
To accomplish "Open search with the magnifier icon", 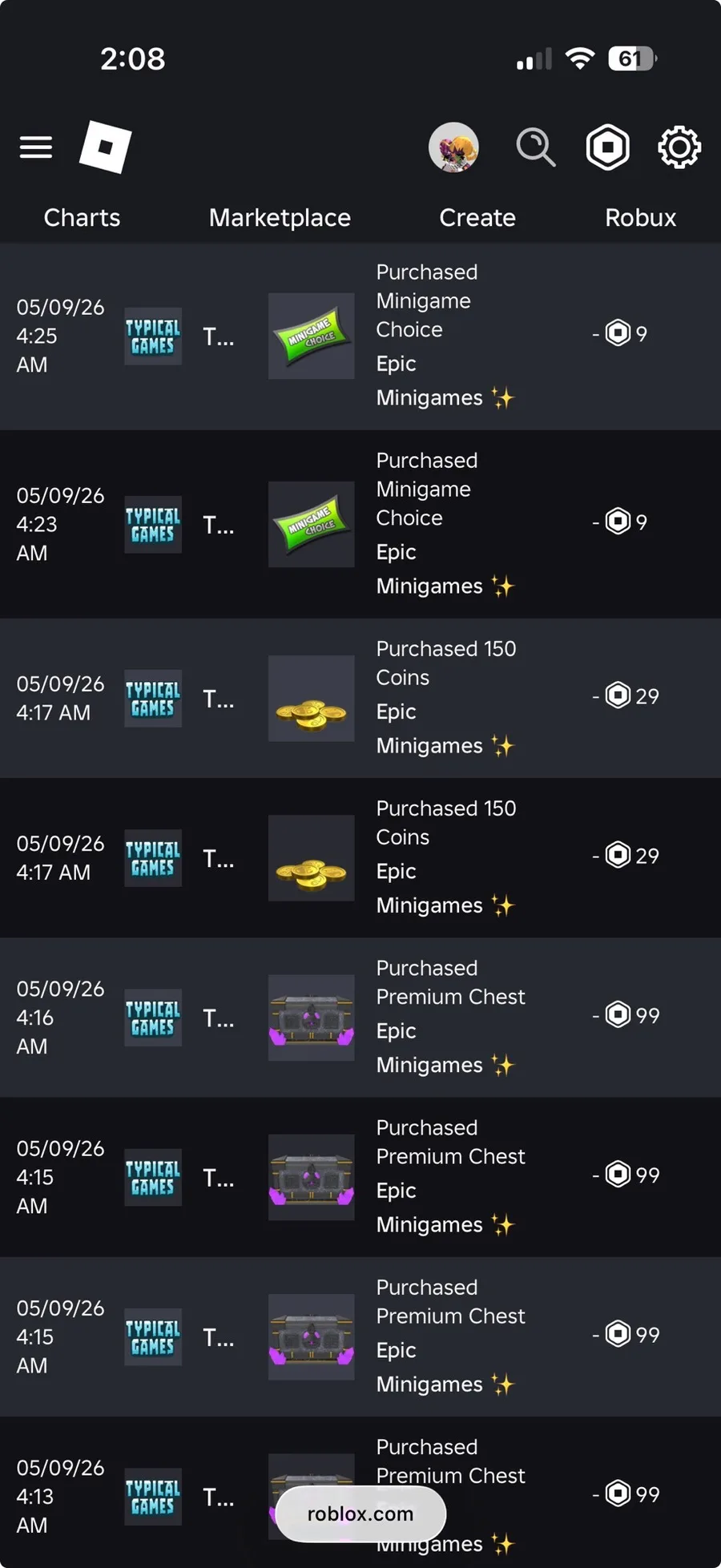I will 536,147.
